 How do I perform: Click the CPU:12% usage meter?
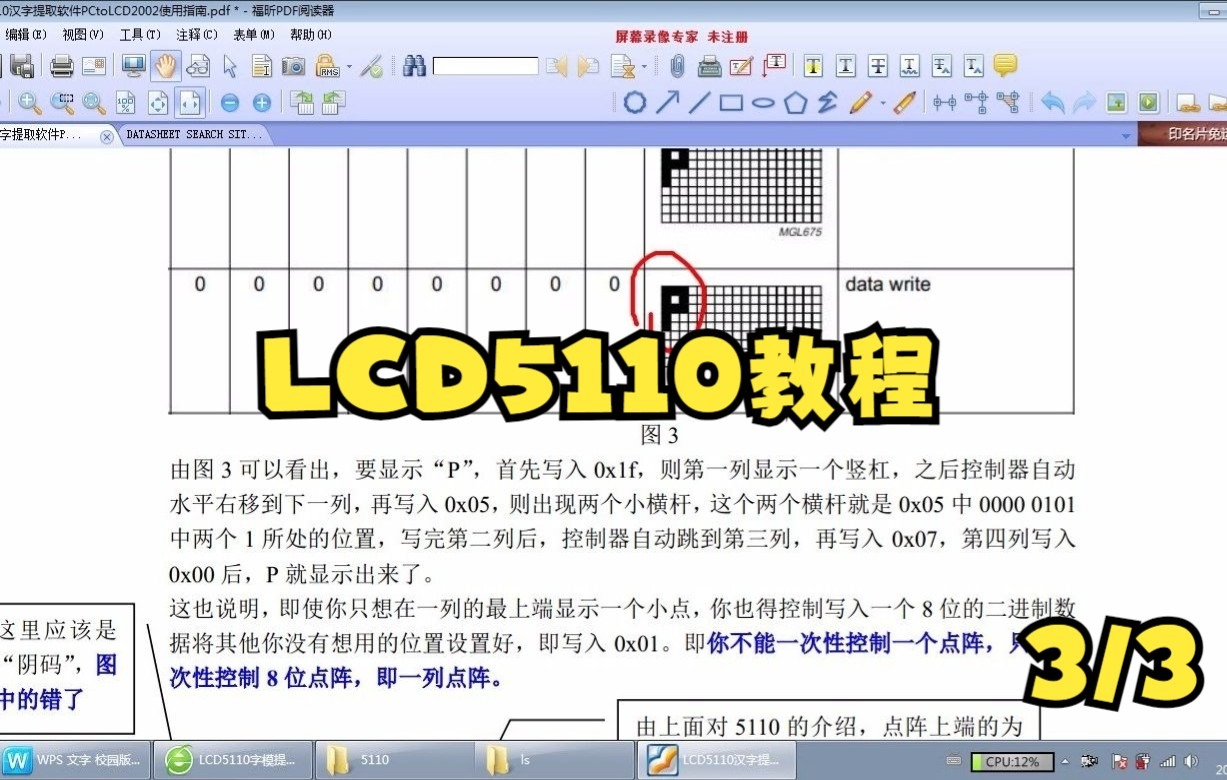pos(1010,761)
